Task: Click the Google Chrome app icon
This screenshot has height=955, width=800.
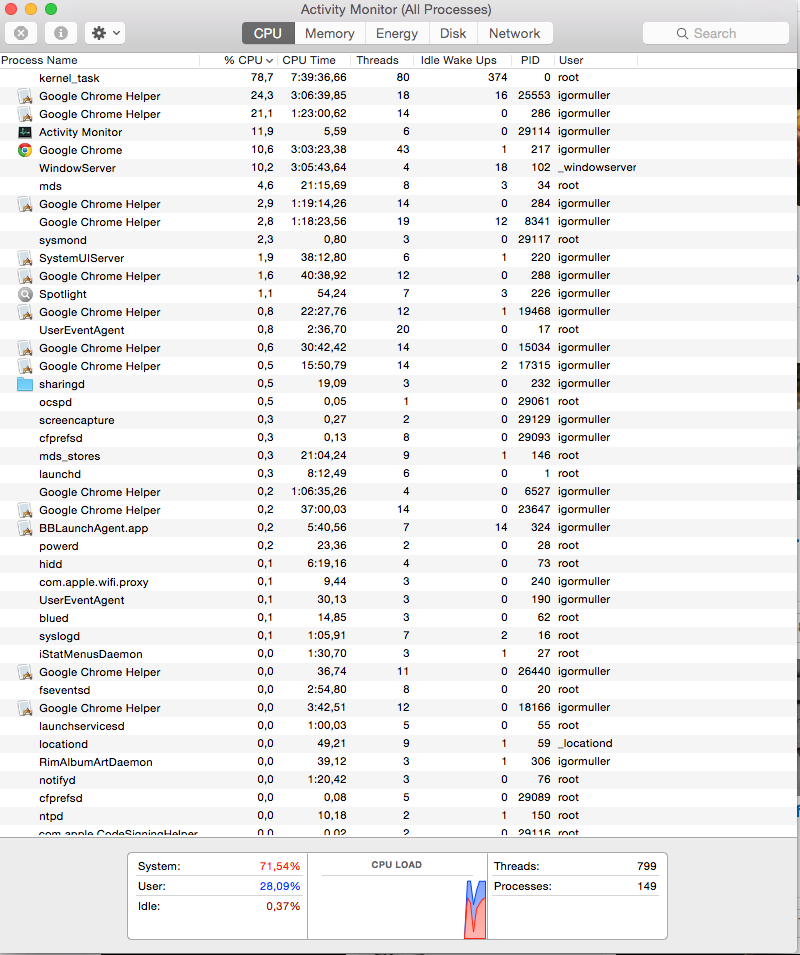Action: click(x=25, y=150)
